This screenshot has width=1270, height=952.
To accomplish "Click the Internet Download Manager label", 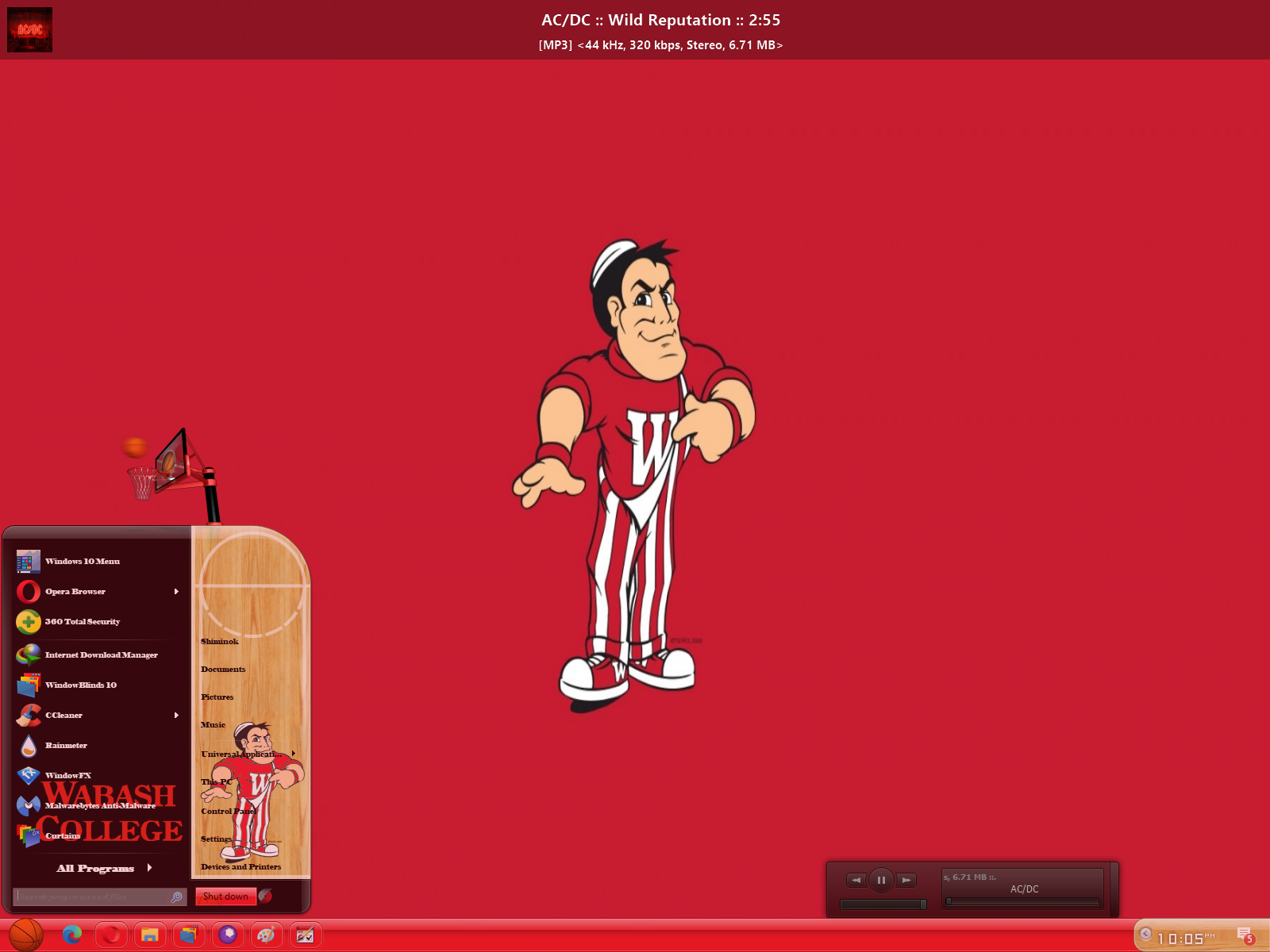I will (102, 655).
